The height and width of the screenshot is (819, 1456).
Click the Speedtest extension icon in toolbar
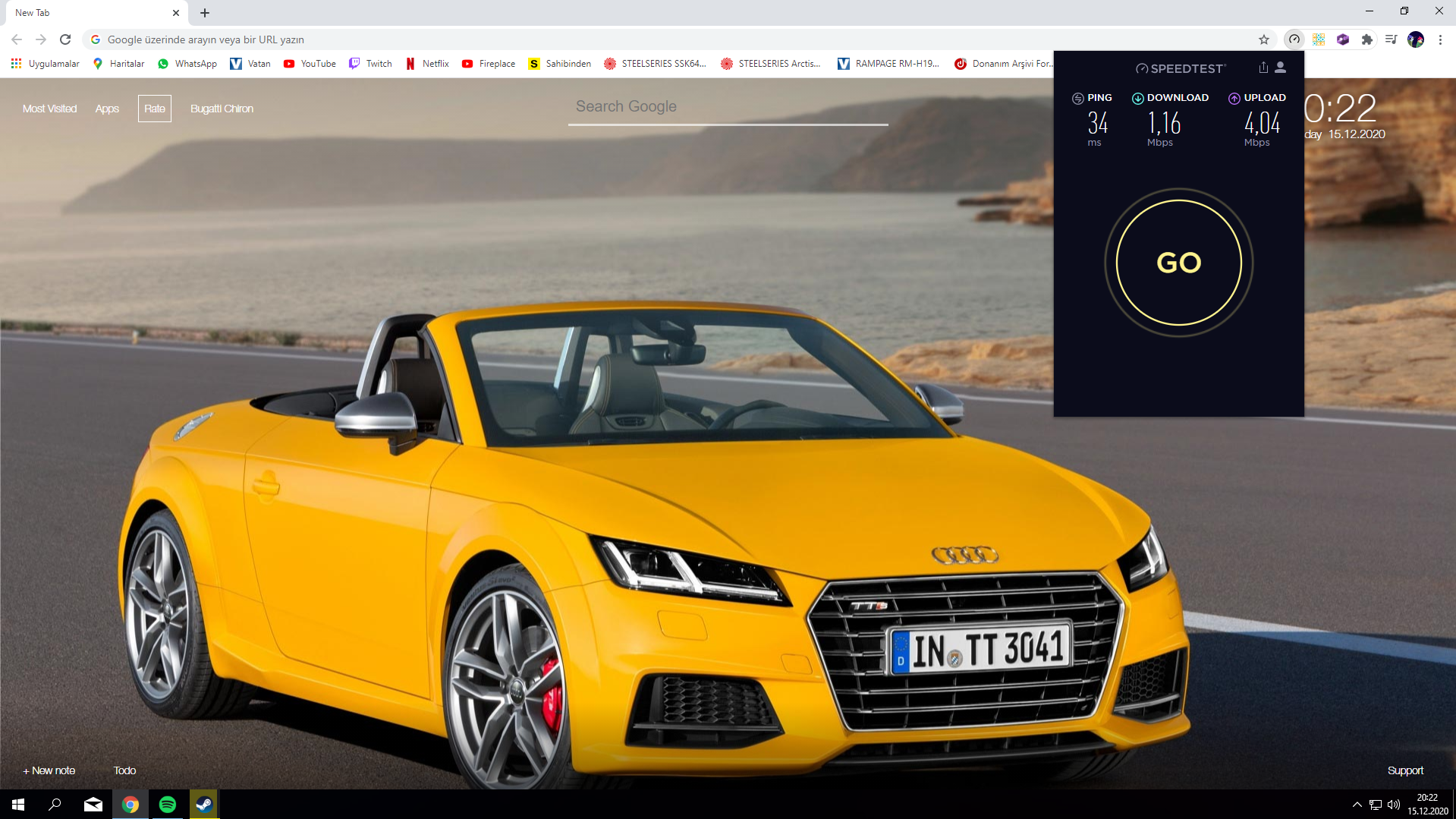pyautogui.click(x=1294, y=39)
